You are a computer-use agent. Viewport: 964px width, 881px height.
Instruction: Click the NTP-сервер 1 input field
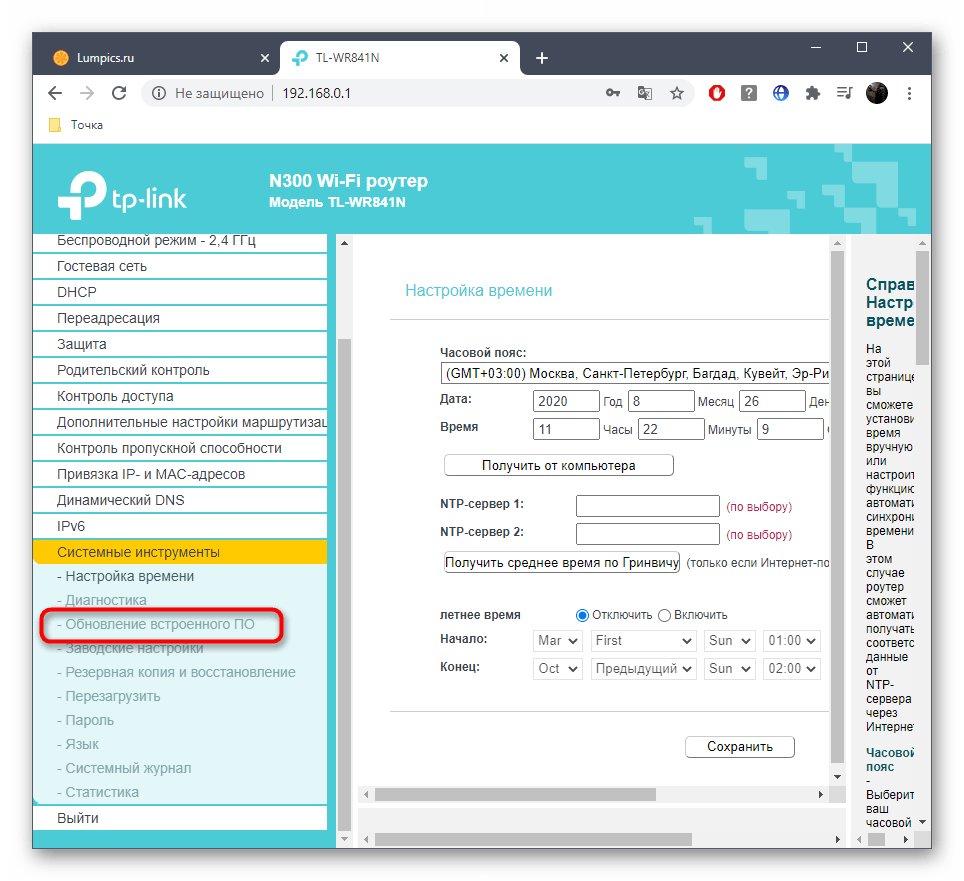click(648, 507)
